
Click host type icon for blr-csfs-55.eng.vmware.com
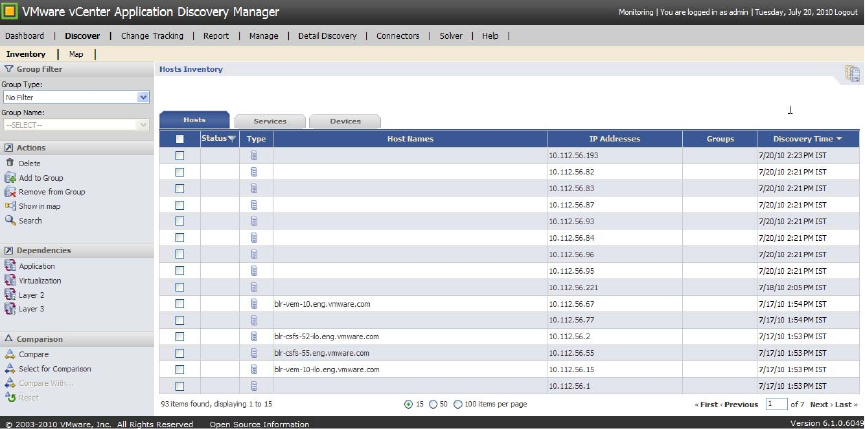[x=254, y=353]
